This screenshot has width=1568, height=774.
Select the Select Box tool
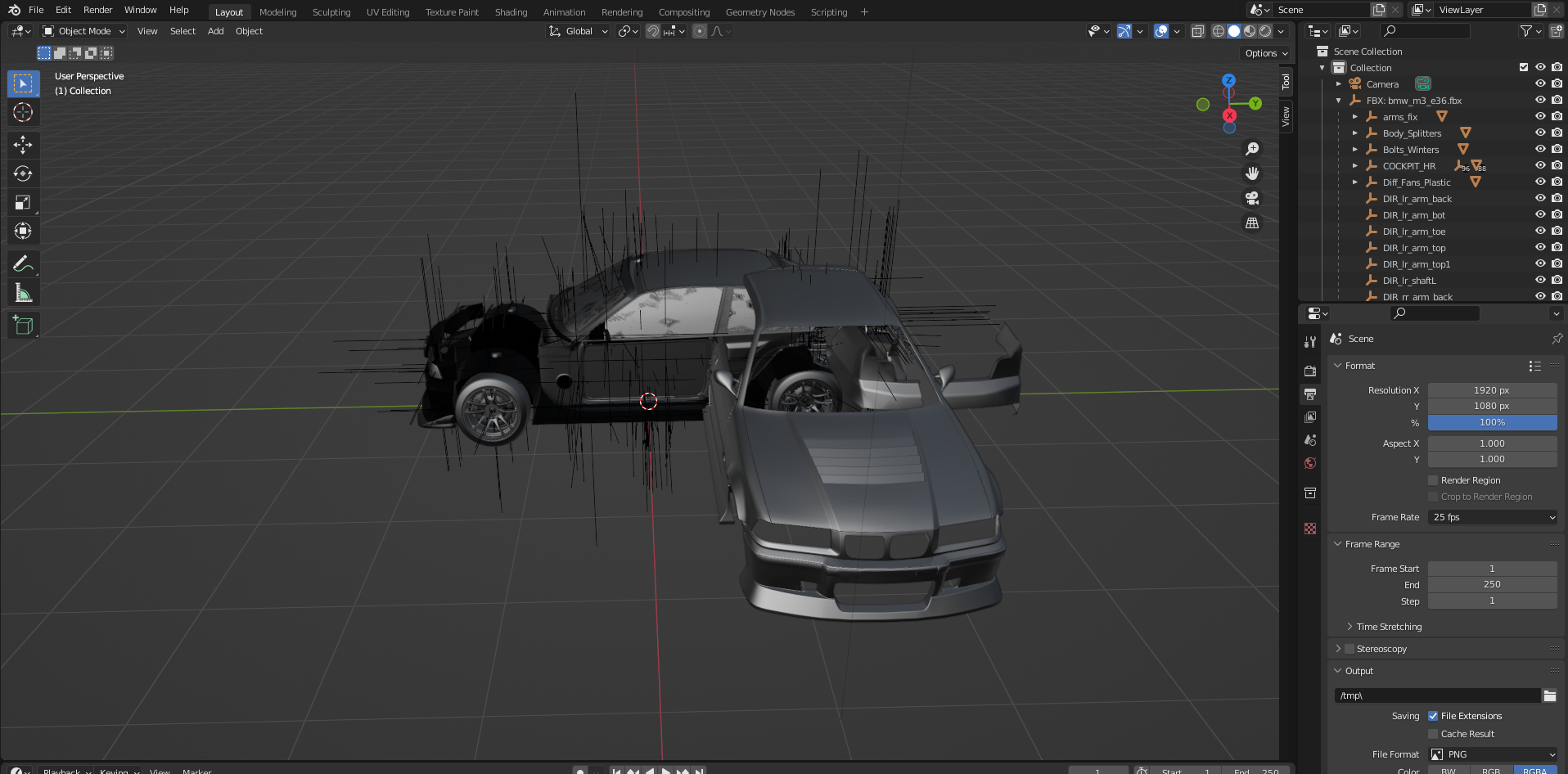click(x=23, y=83)
